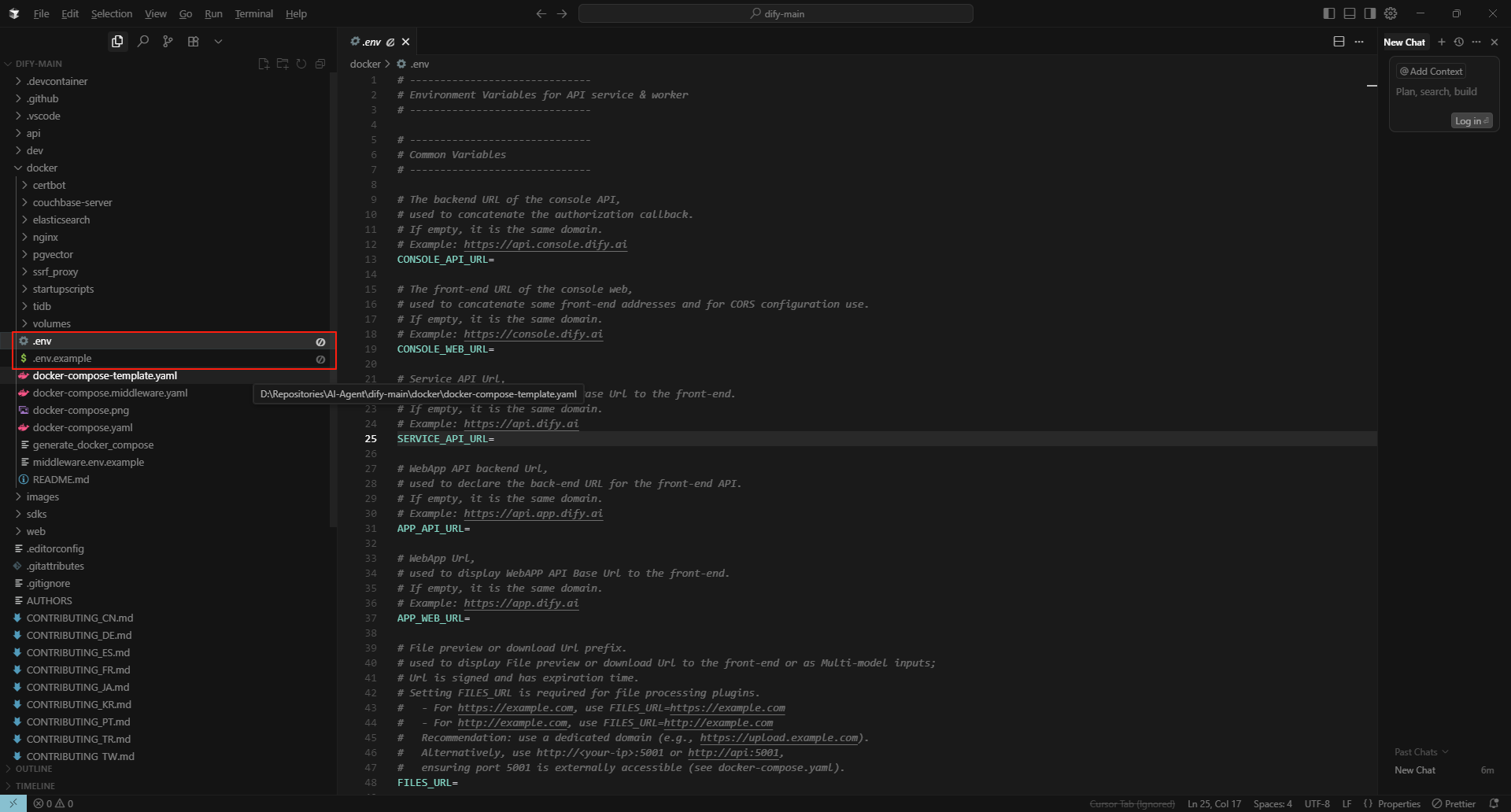This screenshot has width=1511, height=812.
Task: Show additional sidebar views chevron
Action: click(x=218, y=42)
